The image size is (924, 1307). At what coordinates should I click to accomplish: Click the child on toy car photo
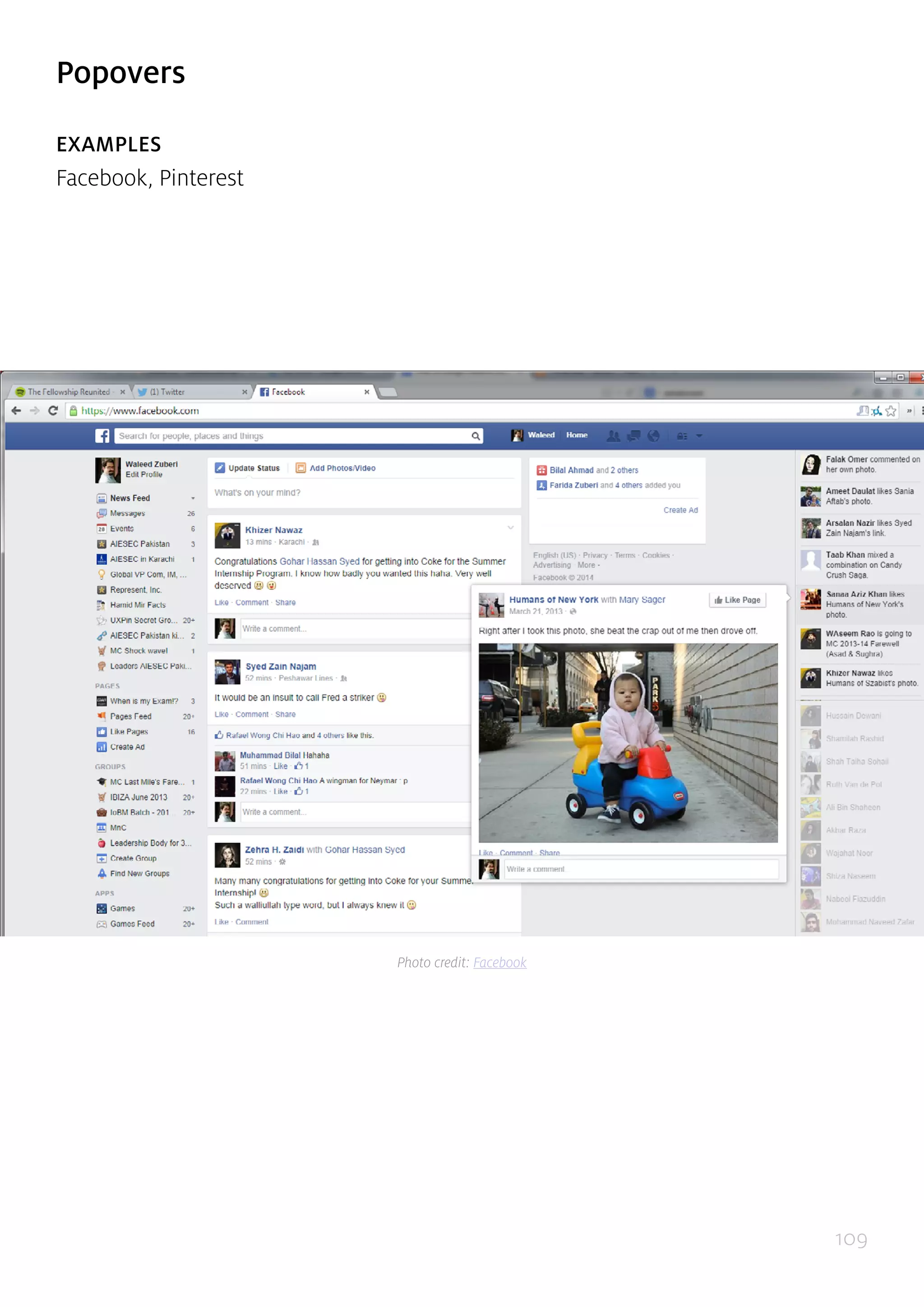(628, 743)
